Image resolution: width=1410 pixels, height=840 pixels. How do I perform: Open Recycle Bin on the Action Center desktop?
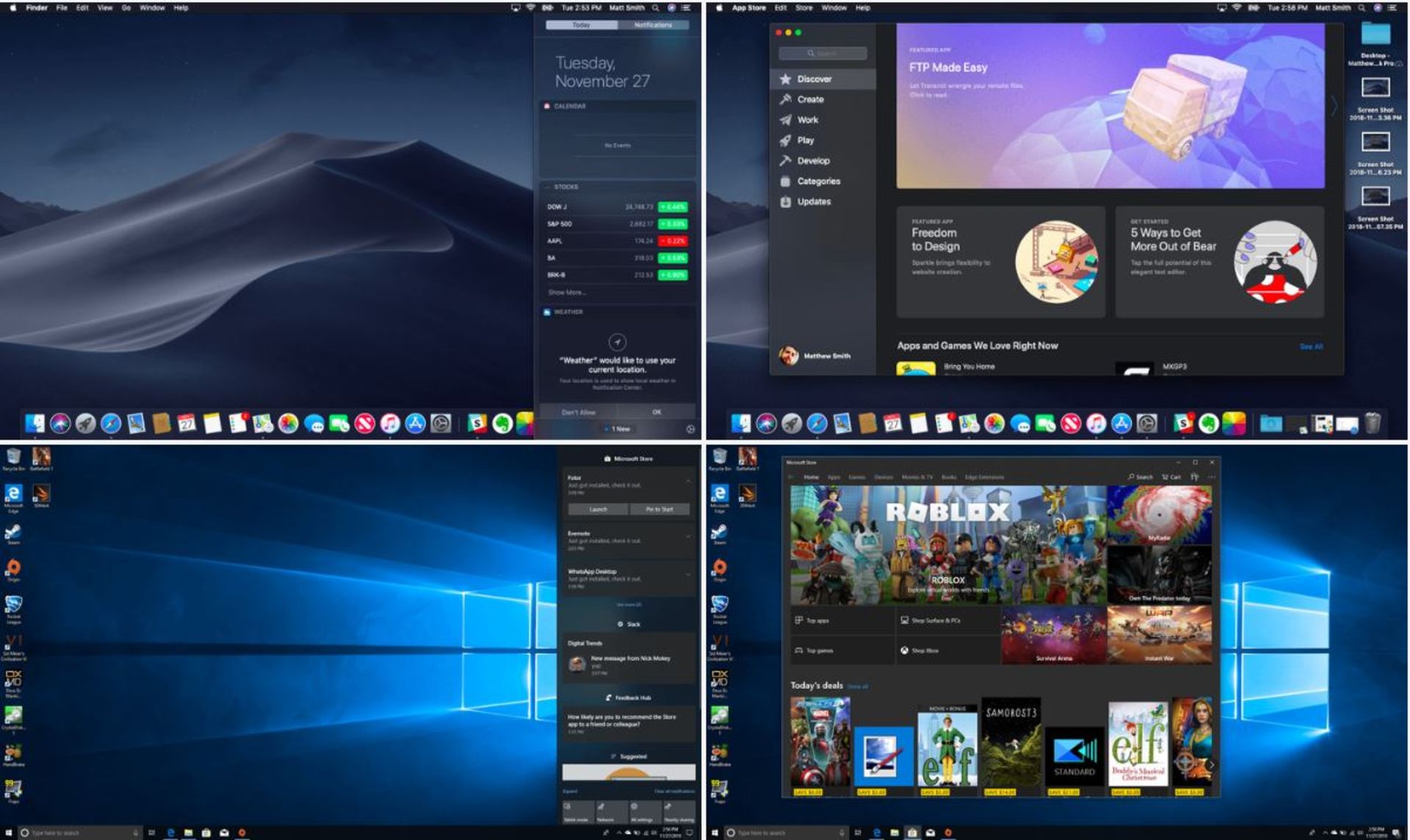coord(13,457)
